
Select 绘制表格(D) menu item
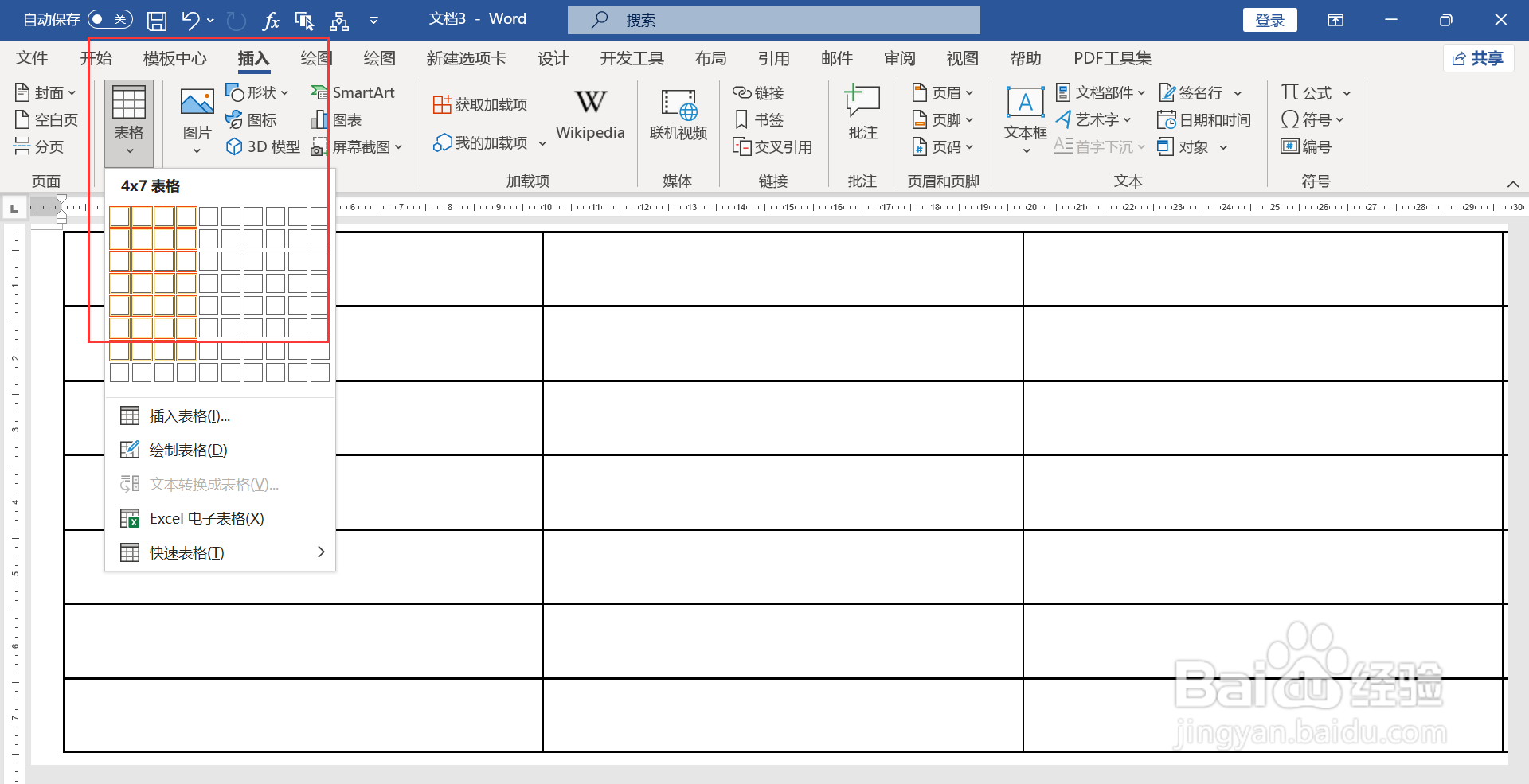pos(220,451)
